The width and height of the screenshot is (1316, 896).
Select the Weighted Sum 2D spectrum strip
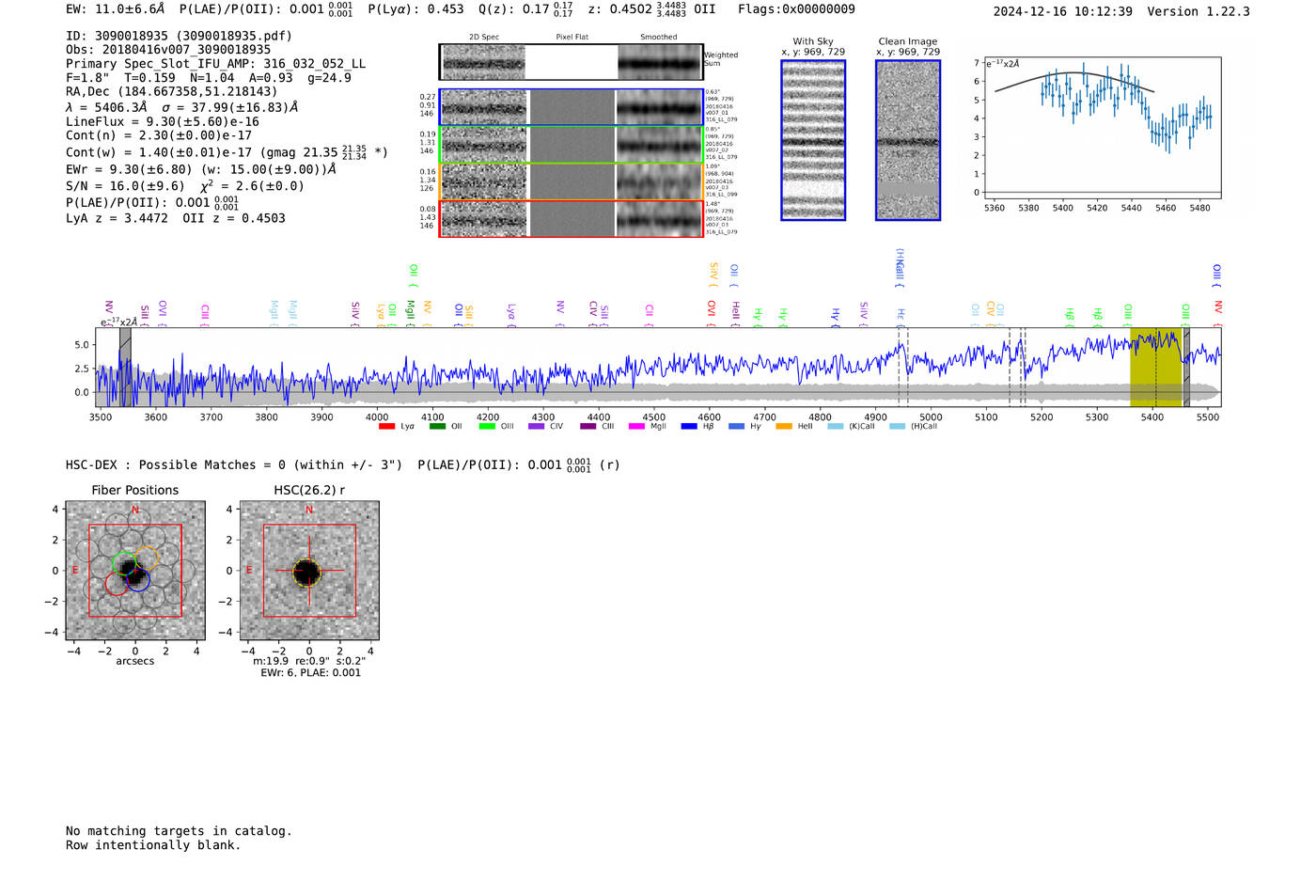(572, 62)
